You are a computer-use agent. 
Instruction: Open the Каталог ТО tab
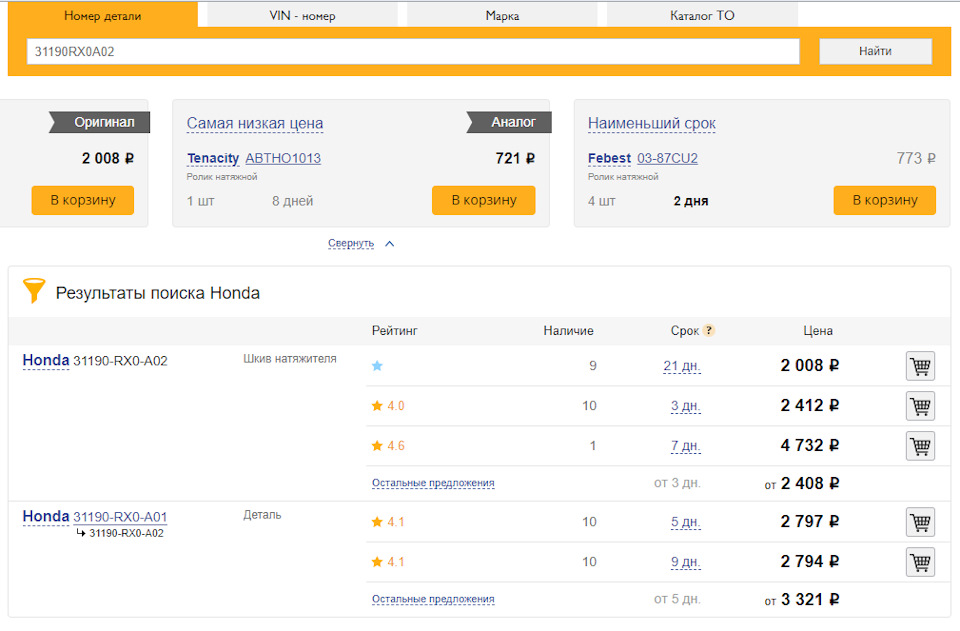(x=702, y=16)
